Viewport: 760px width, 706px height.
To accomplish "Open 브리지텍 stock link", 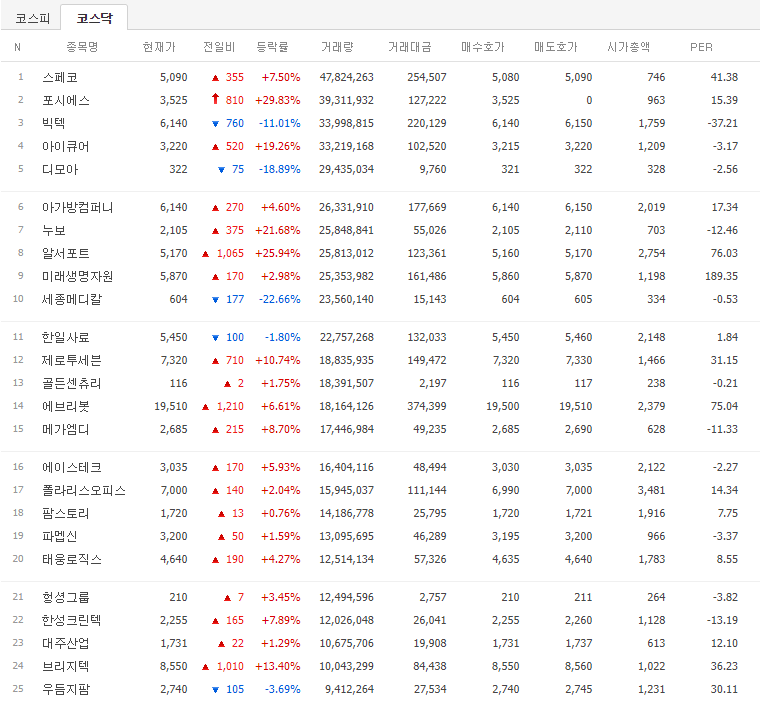I will tap(66, 667).
